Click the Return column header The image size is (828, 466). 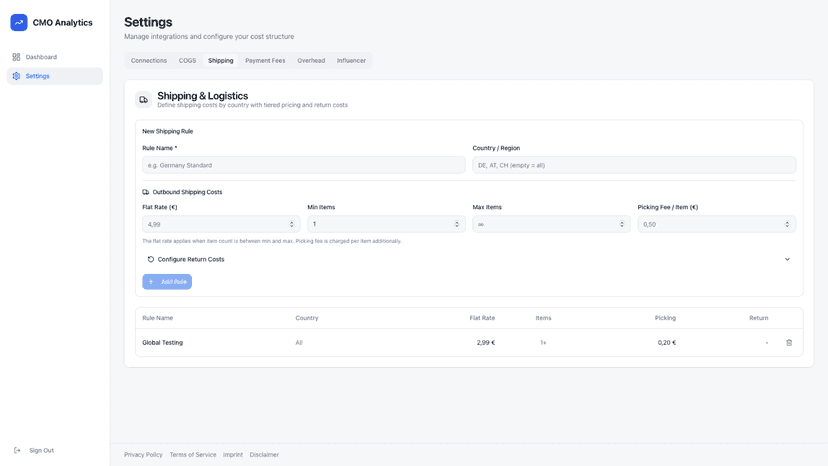pyautogui.click(x=759, y=318)
